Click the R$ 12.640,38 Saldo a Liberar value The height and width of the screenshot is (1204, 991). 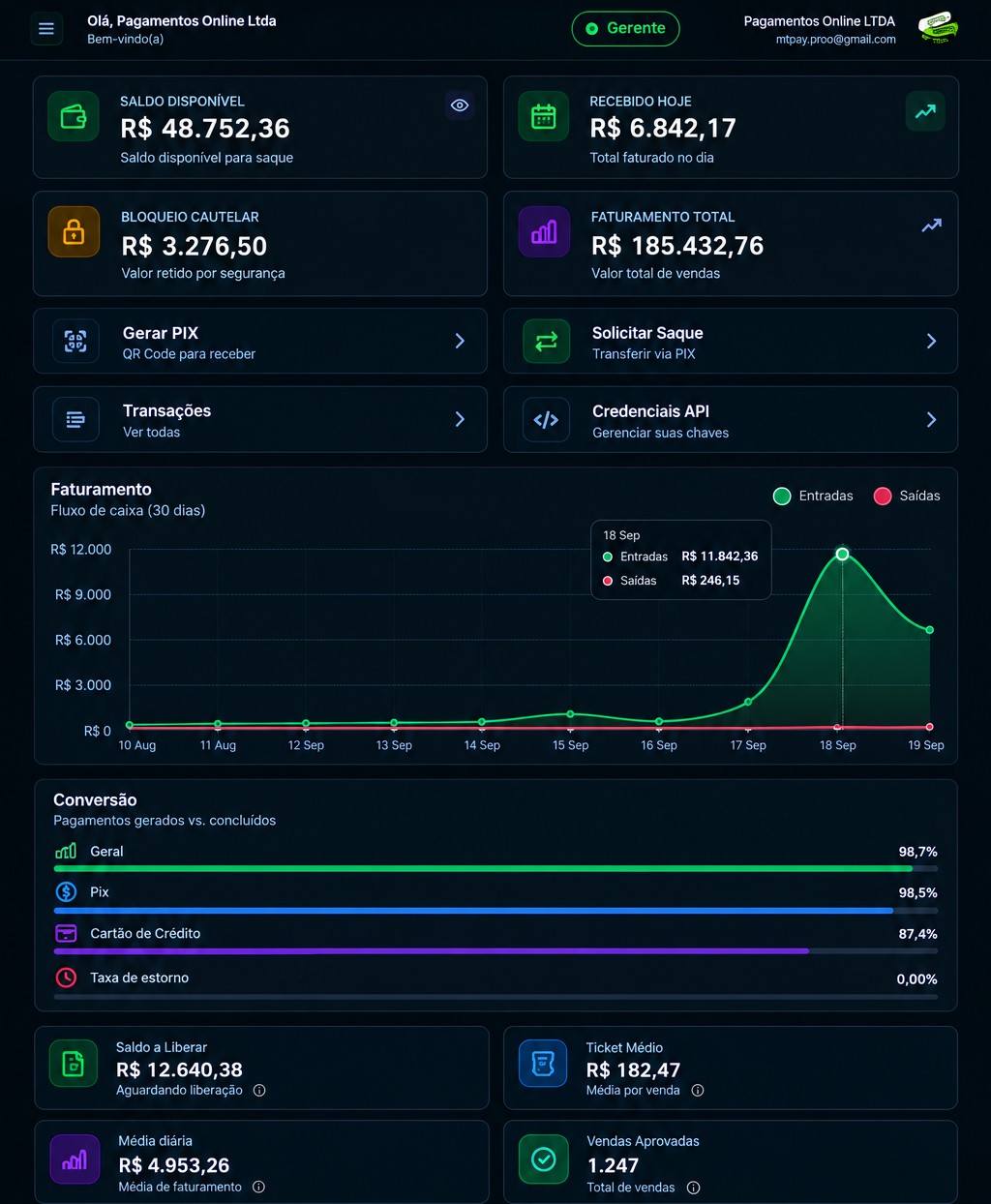179,1069
